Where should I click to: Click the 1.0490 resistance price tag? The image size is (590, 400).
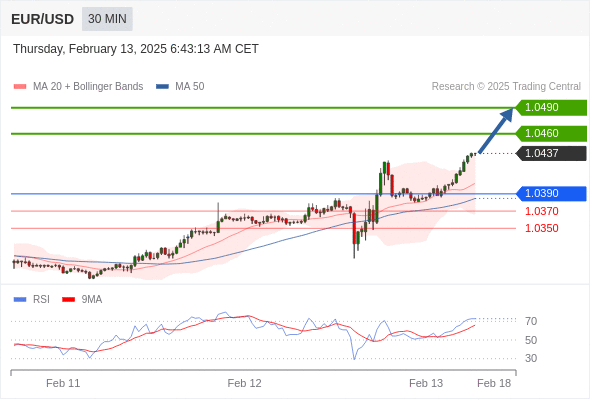point(551,108)
